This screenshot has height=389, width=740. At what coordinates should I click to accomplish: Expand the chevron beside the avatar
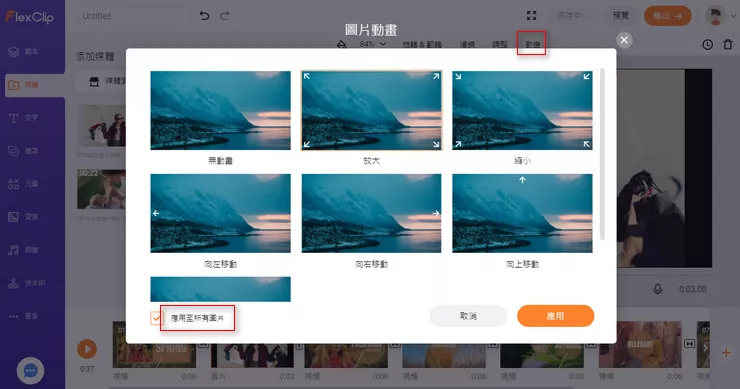tap(733, 16)
